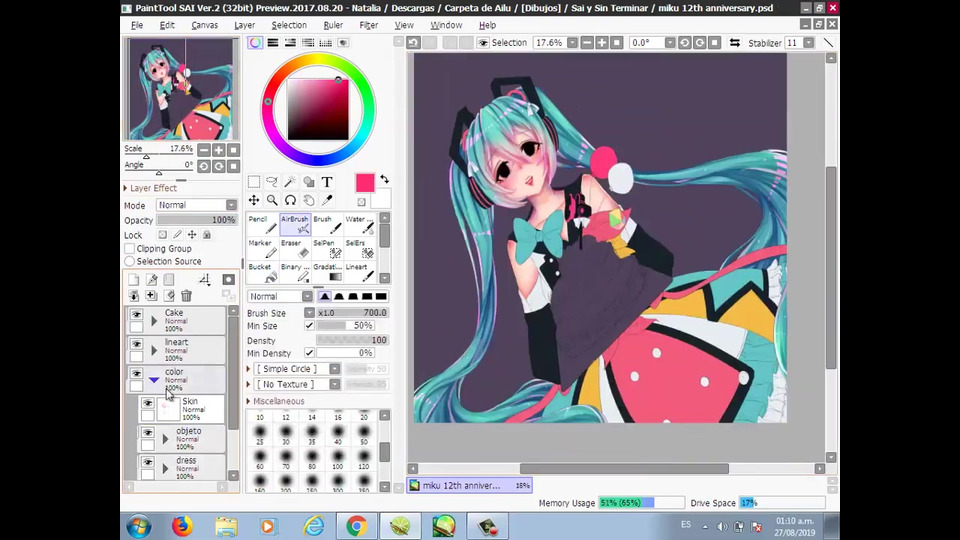Viewport: 960px width, 540px height.
Task: Select the hand pan tool
Action: 309,200
